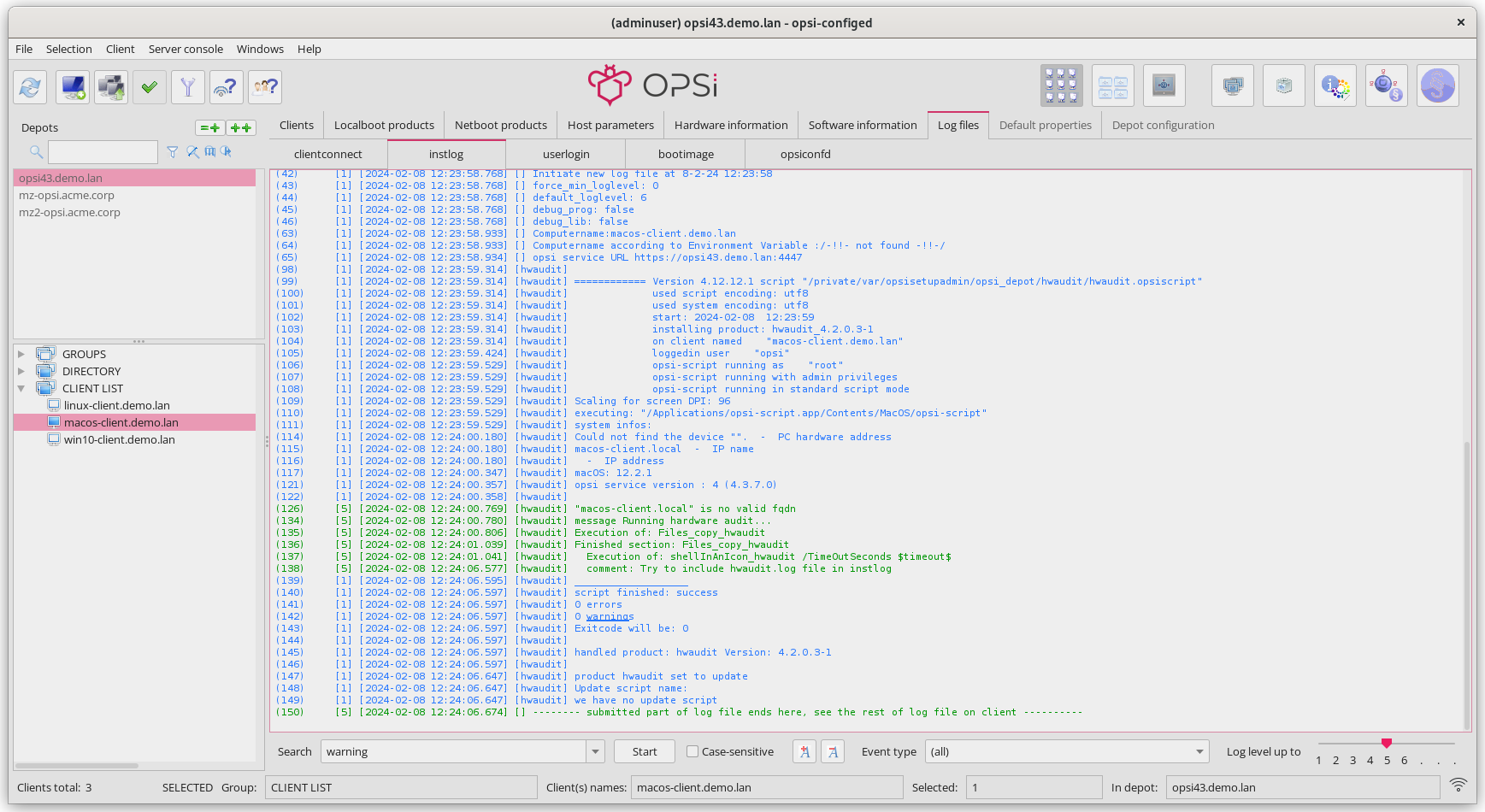Click the ++ select all depots button
The width and height of the screenshot is (1485, 812).
(241, 127)
